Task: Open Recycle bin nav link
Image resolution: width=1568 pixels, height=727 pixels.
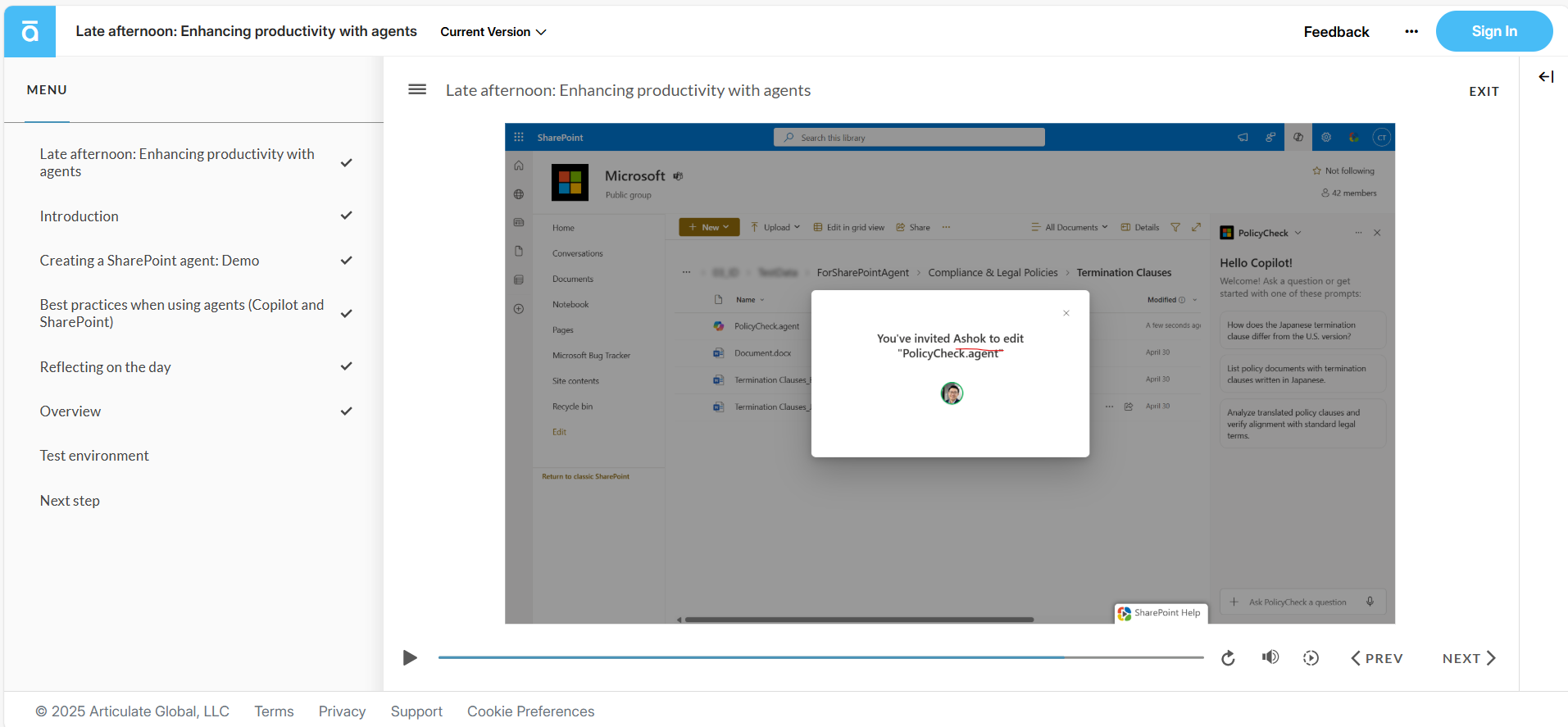Action: 572,406
